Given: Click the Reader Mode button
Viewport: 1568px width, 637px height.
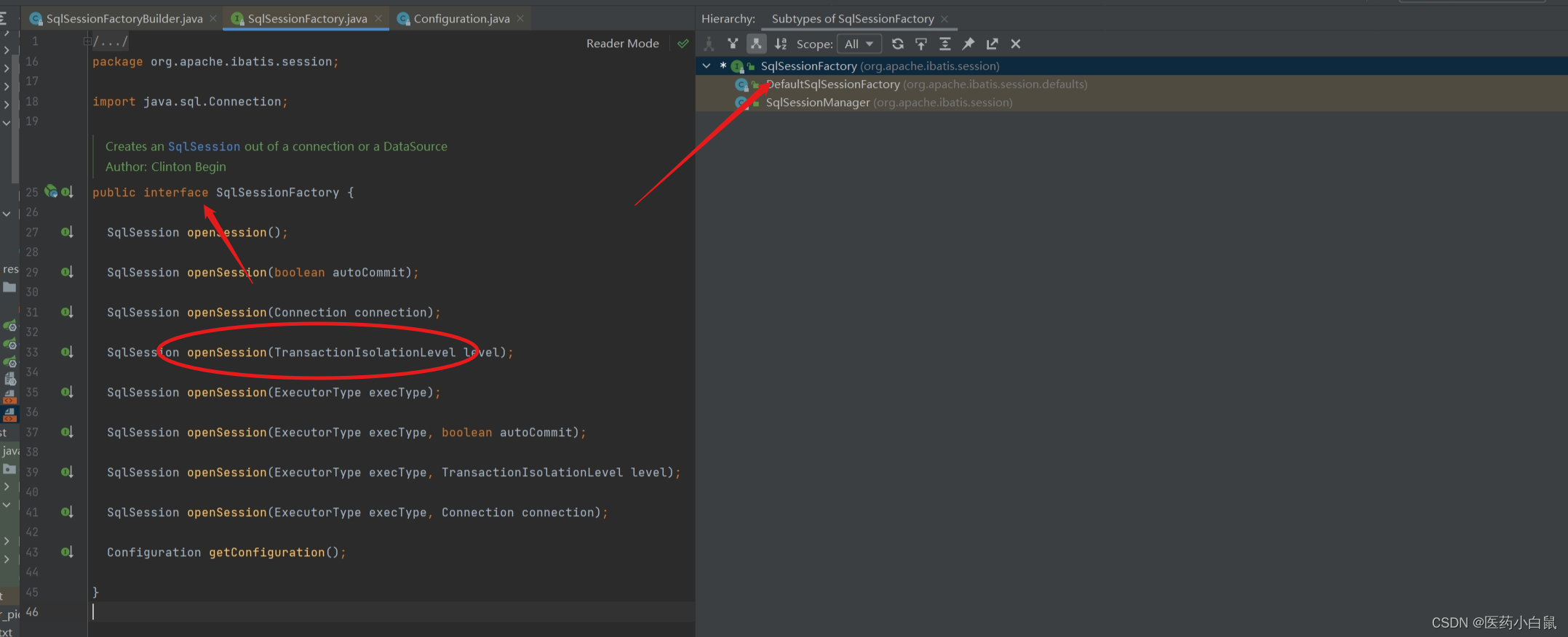Looking at the screenshot, I should (623, 44).
